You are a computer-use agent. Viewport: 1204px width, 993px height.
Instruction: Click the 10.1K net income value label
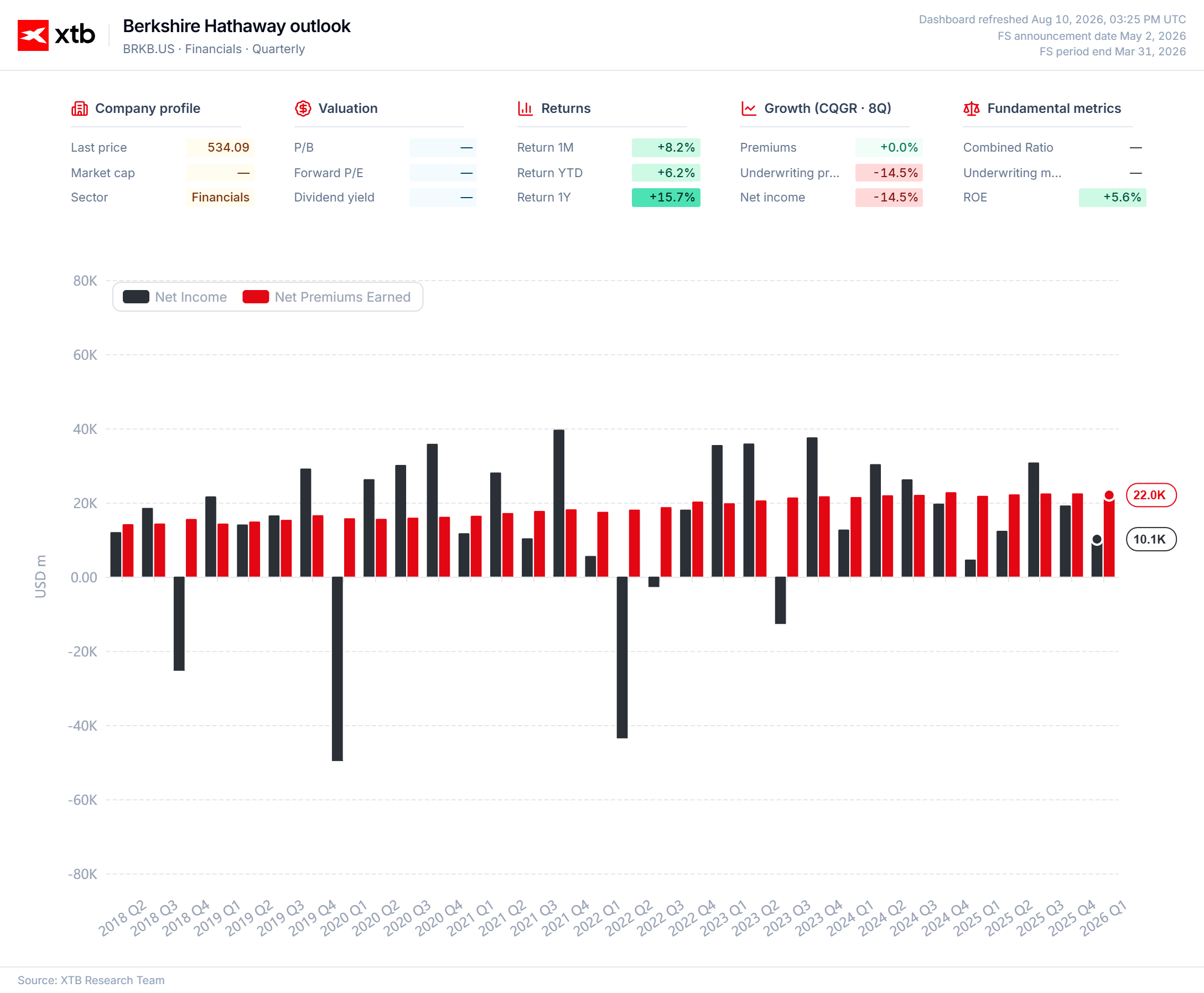point(1151,539)
